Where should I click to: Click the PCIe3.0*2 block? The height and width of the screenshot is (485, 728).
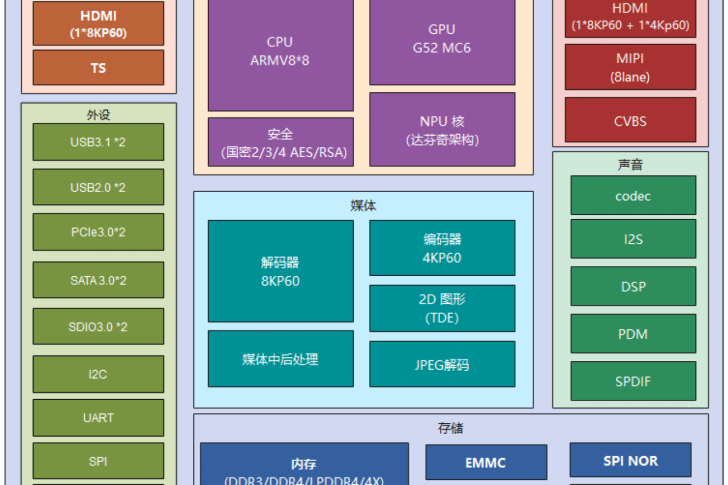point(98,232)
